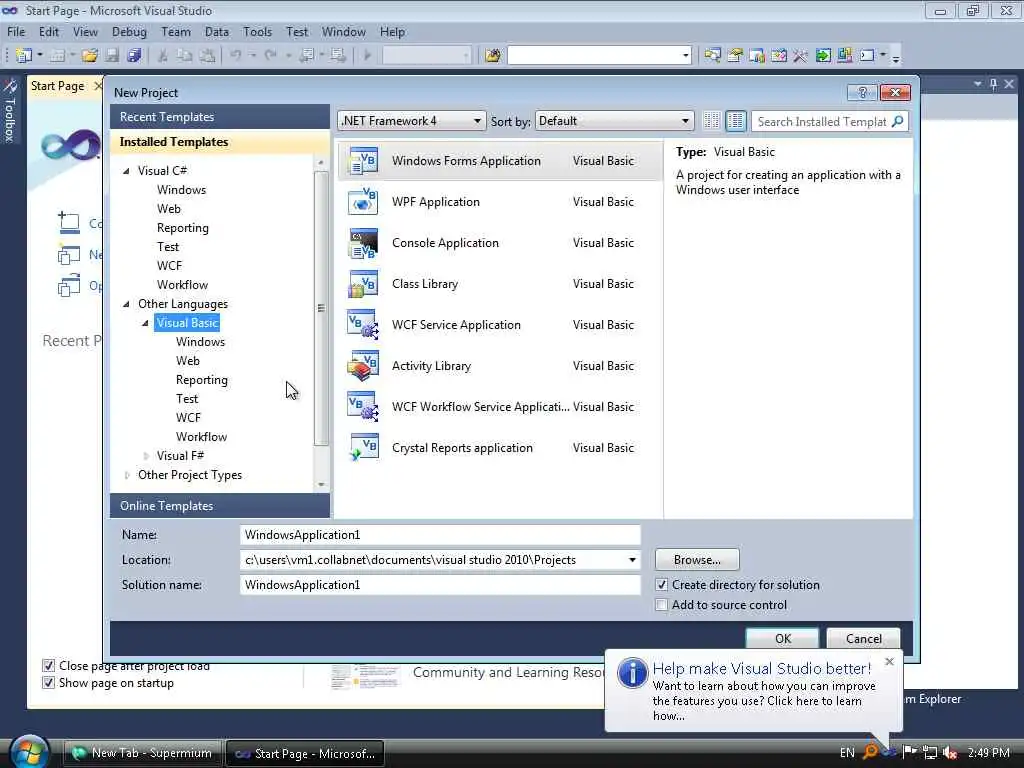This screenshot has height=768, width=1024.
Task: Click the volume muted tray icon
Action: pos(950,752)
